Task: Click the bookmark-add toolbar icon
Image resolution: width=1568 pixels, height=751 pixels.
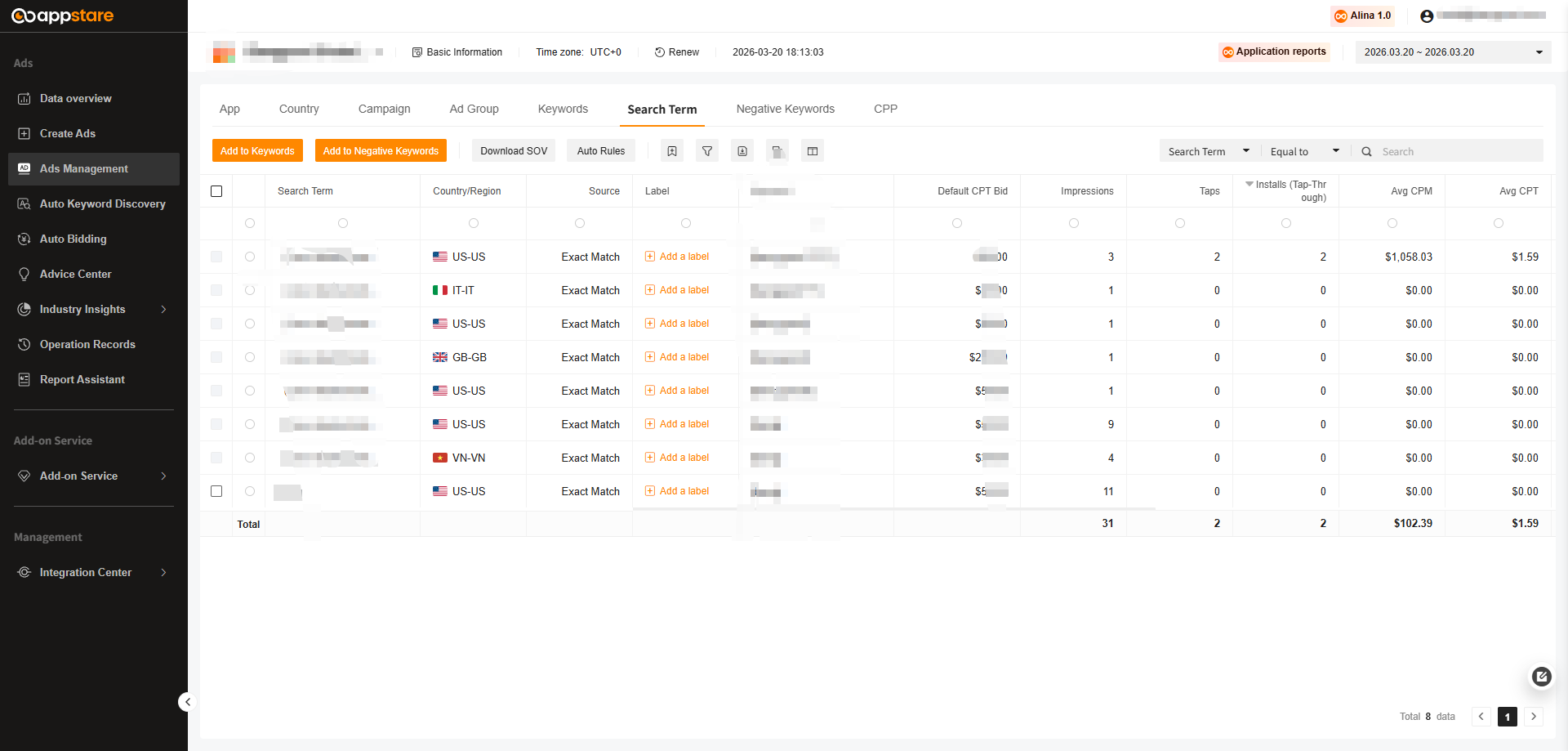Action: pos(671,151)
